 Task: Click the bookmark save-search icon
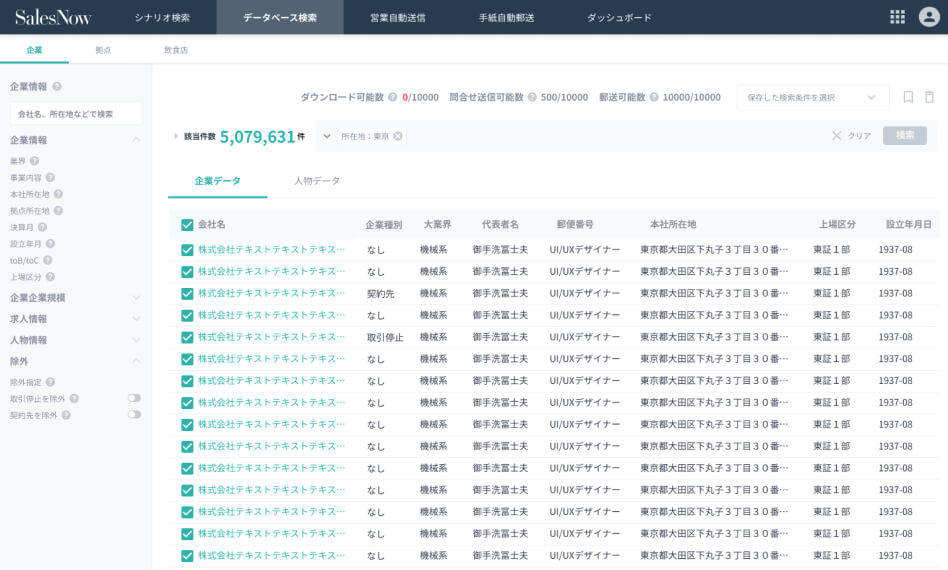[x=908, y=97]
